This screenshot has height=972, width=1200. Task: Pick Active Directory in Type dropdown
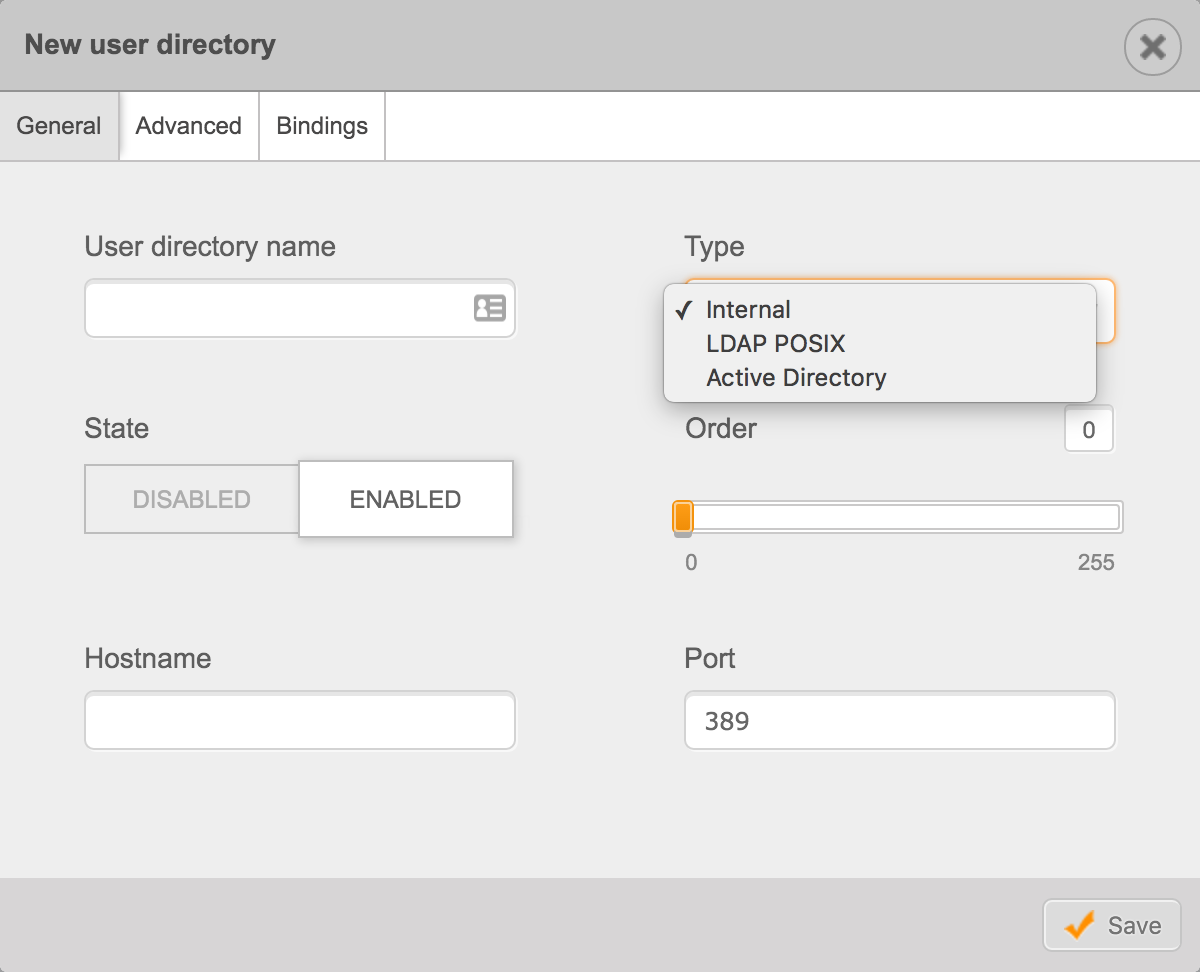[796, 378]
